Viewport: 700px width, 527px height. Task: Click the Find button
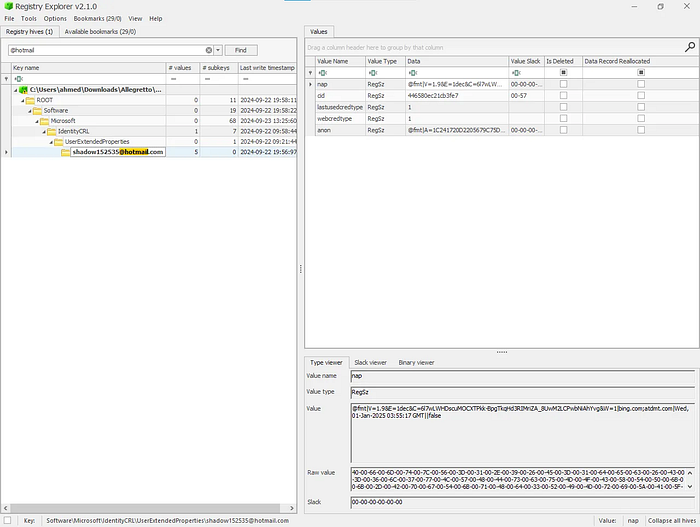pyautogui.click(x=241, y=50)
